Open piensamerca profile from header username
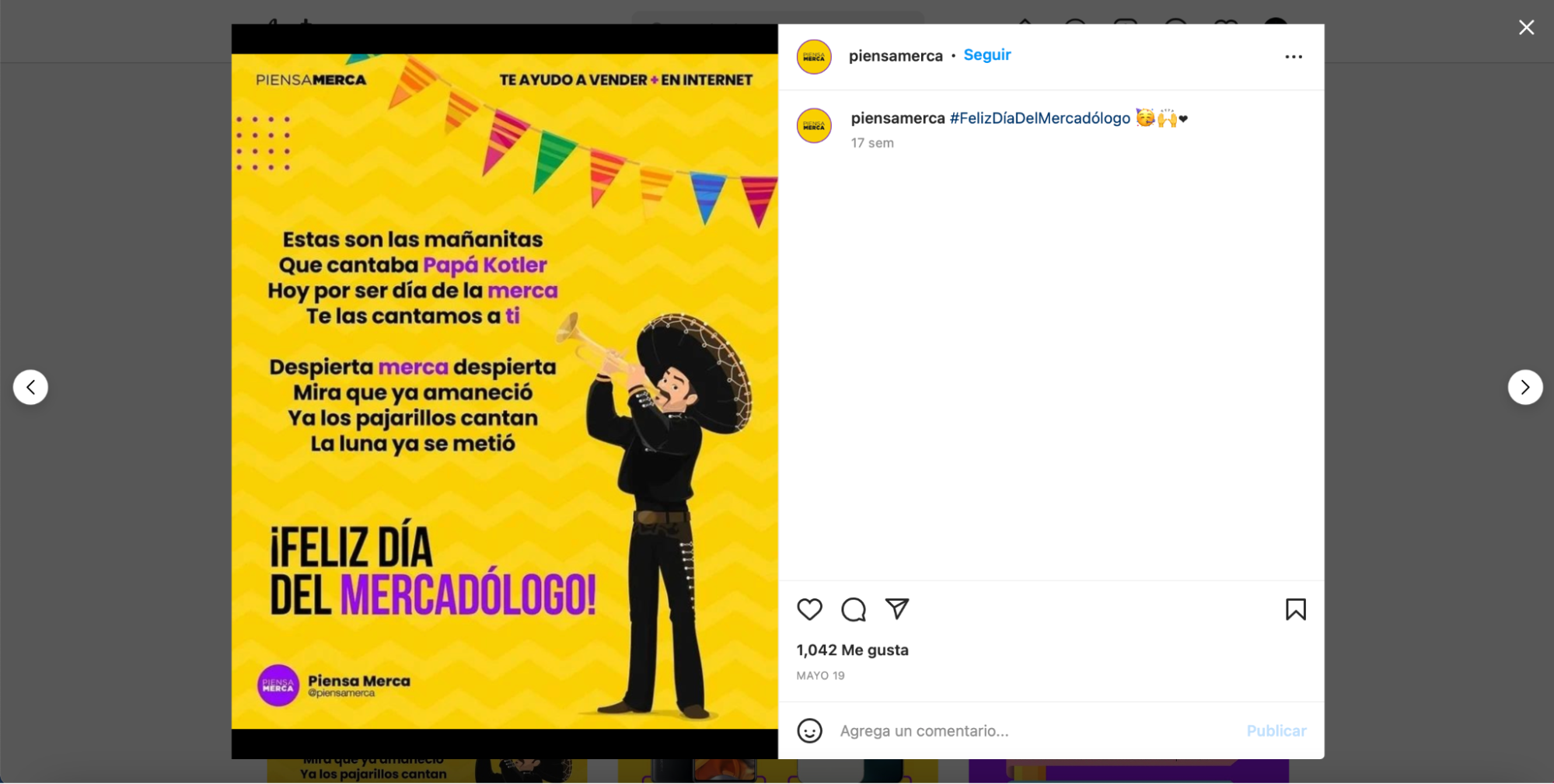This screenshot has width=1554, height=784. (x=896, y=56)
